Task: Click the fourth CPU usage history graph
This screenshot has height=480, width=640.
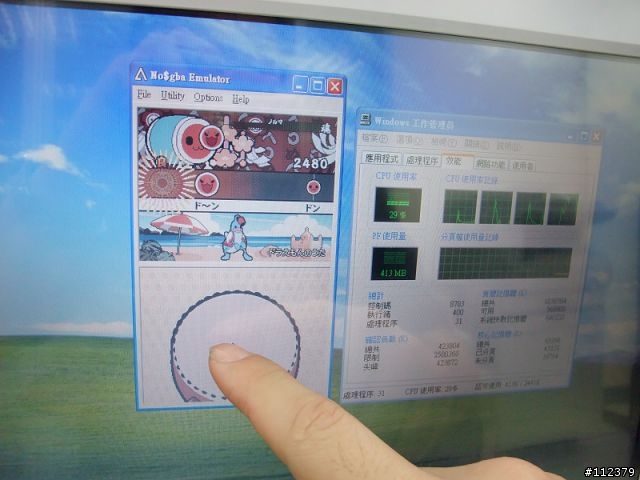Action: [563, 209]
